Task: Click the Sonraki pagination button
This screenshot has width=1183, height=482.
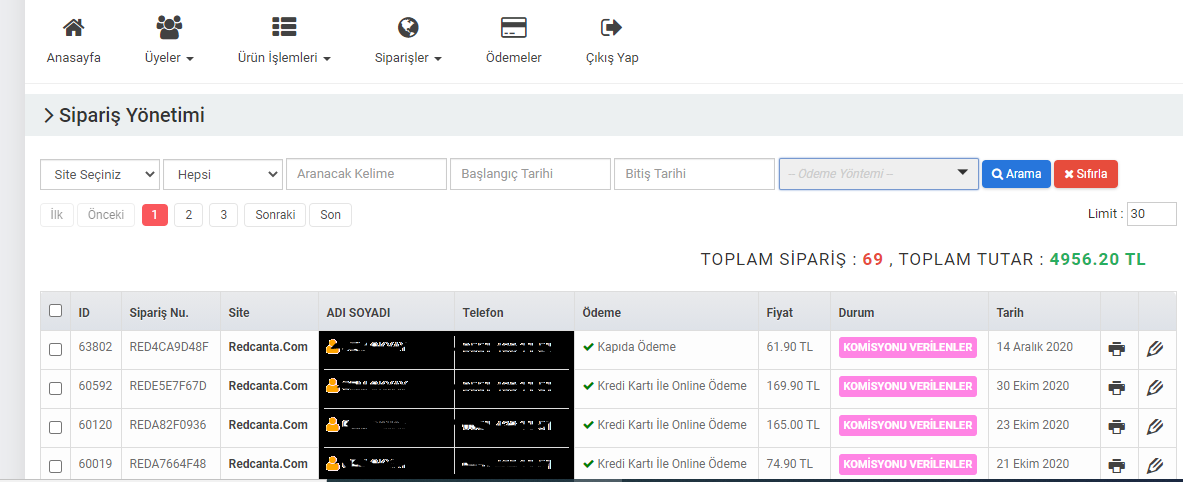Action: (x=275, y=215)
